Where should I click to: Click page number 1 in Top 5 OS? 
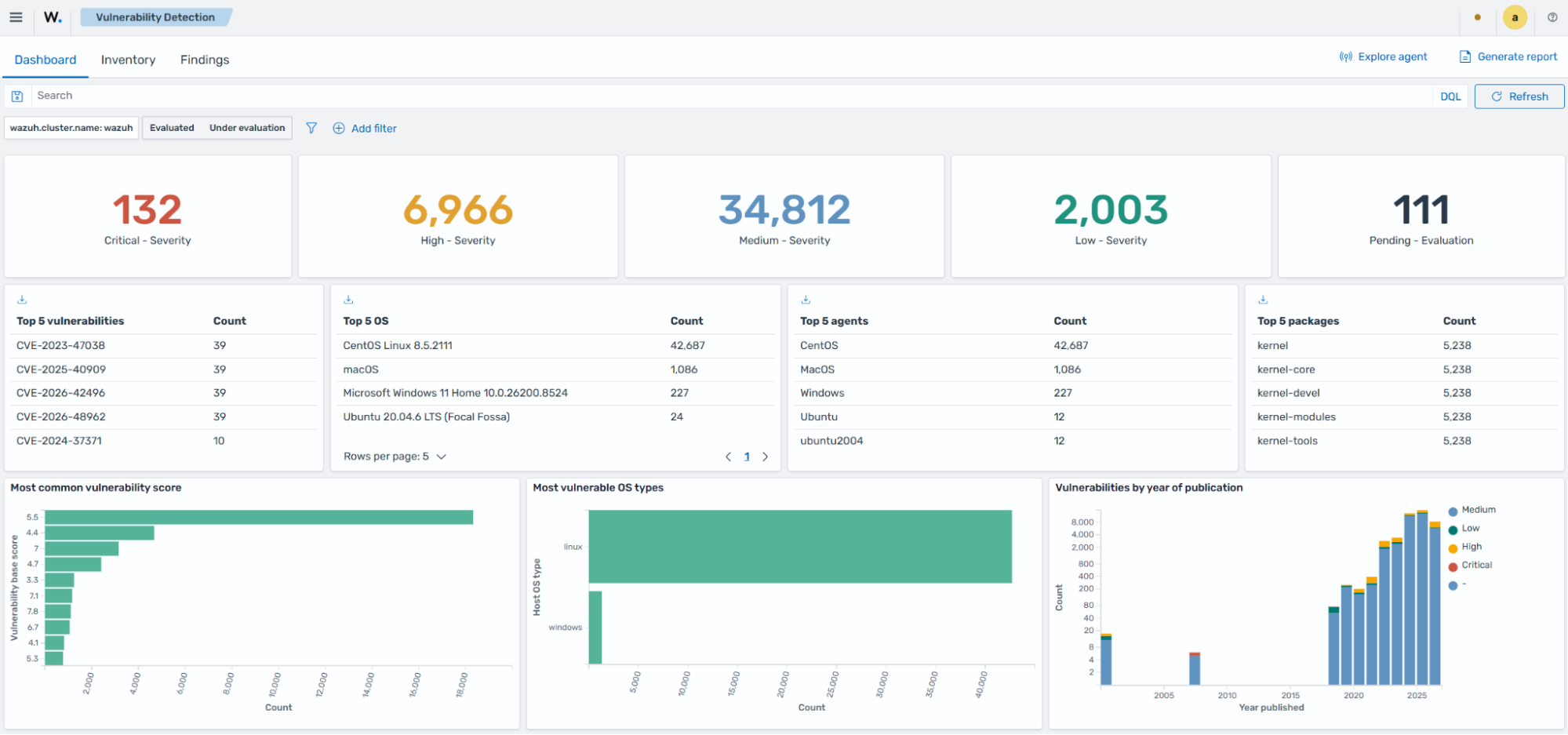click(747, 457)
